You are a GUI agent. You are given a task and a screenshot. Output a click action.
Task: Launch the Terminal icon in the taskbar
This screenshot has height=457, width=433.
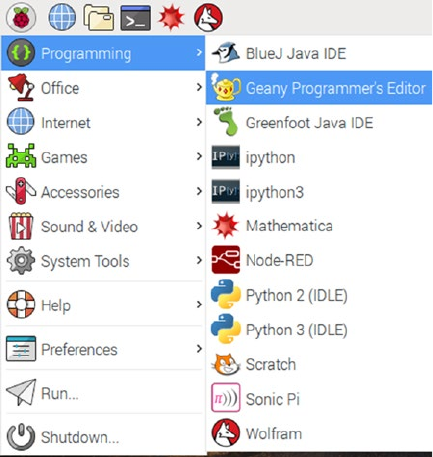coord(135,18)
